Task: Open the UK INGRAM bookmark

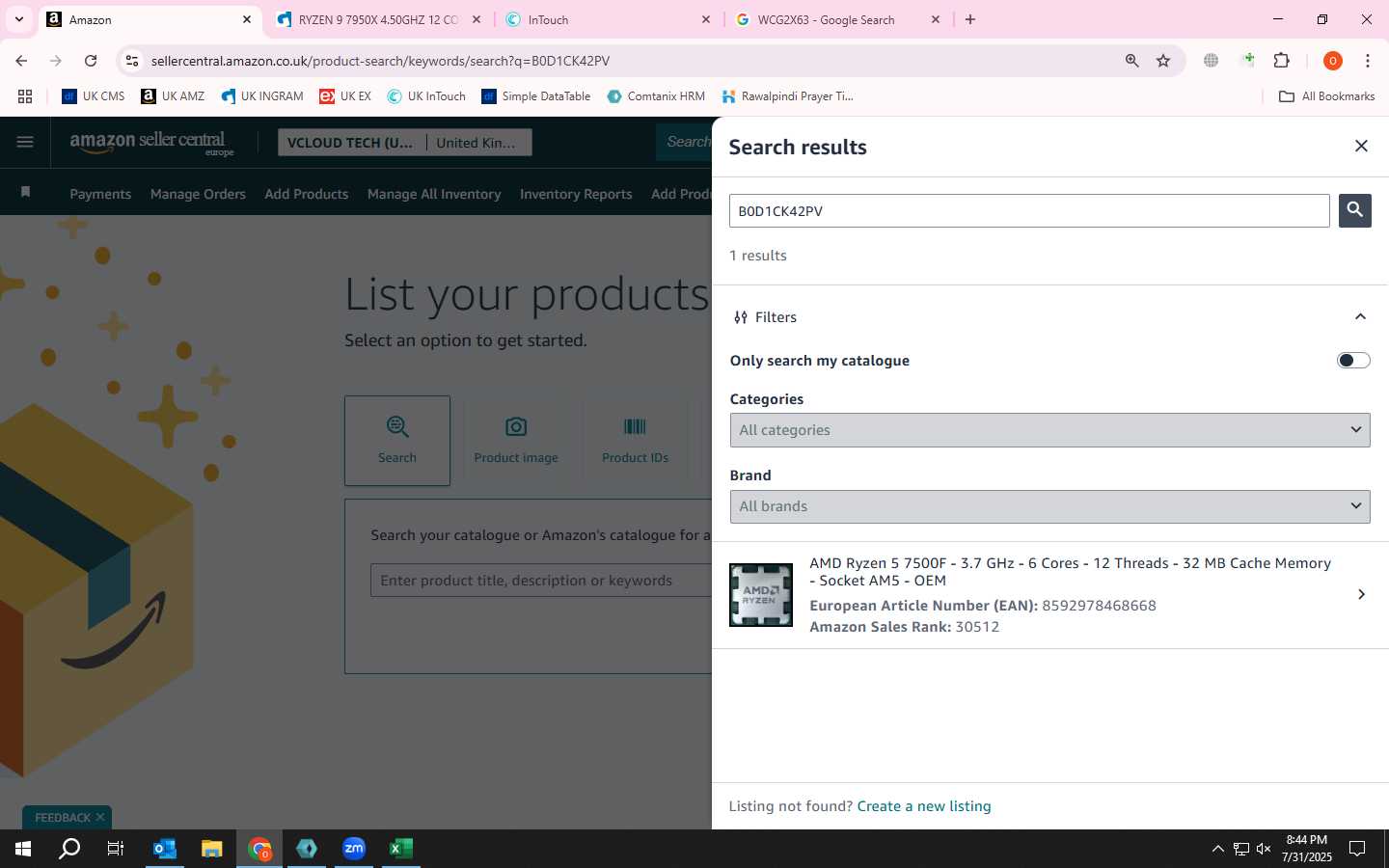Action: coord(262,96)
